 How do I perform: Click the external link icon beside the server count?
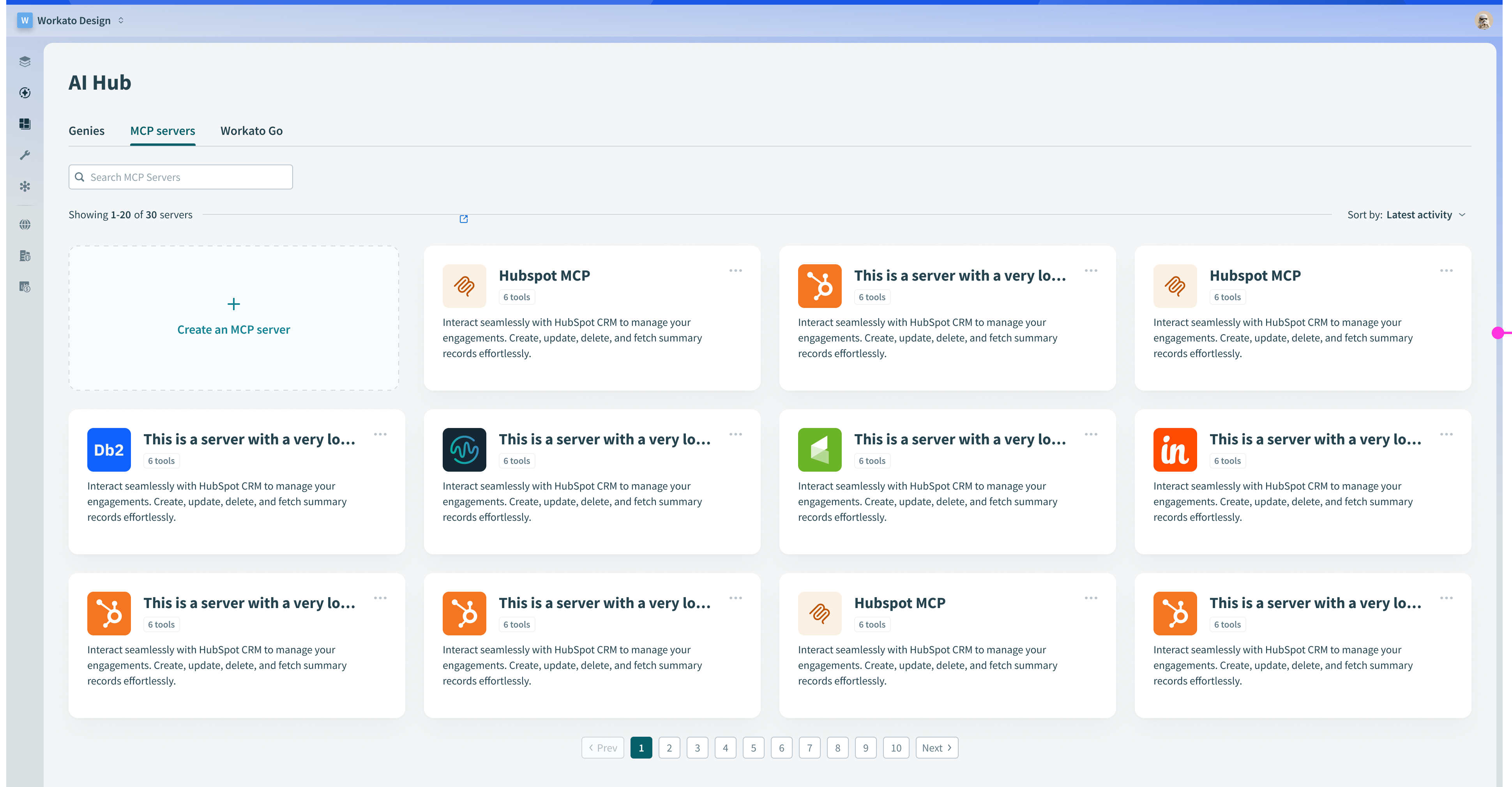click(464, 219)
